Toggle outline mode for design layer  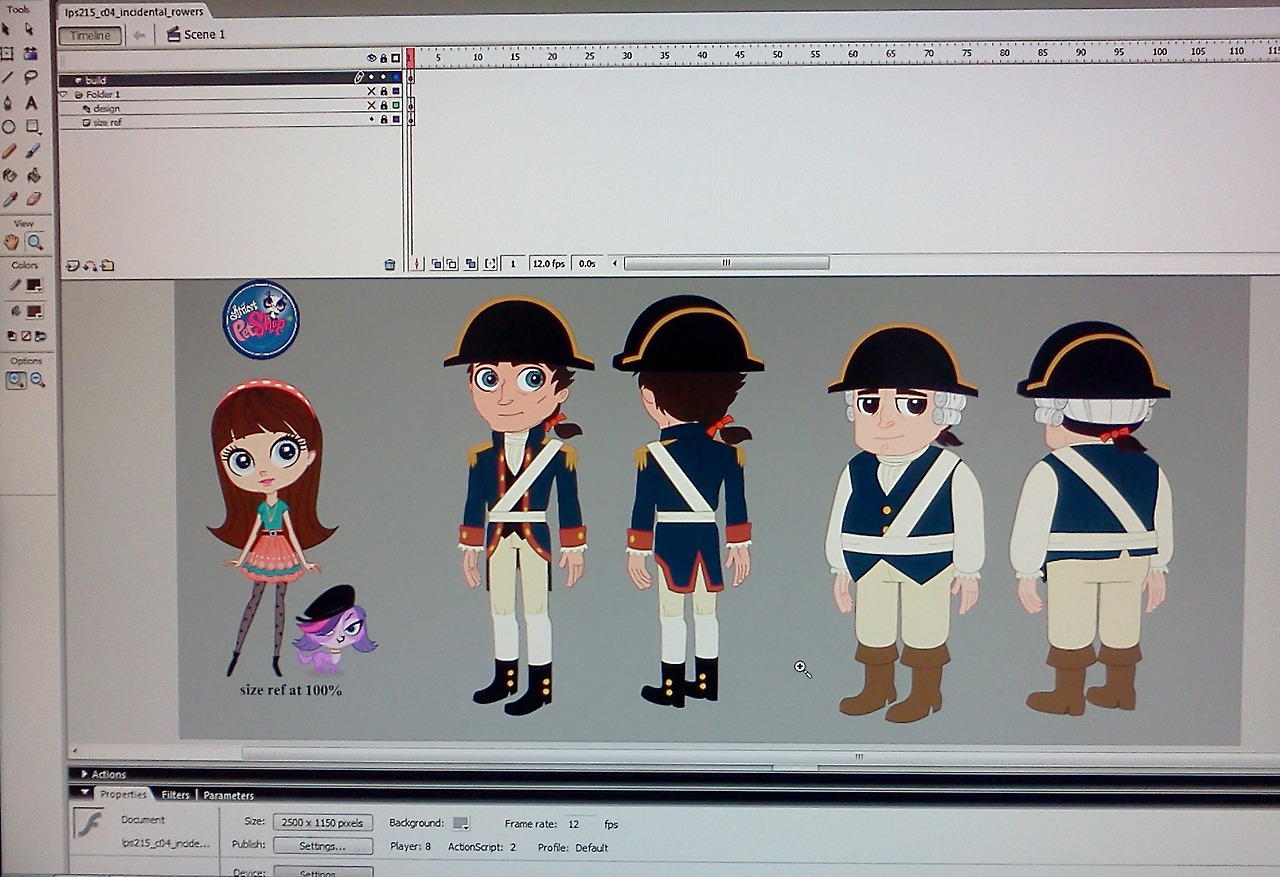pyautogui.click(x=396, y=106)
